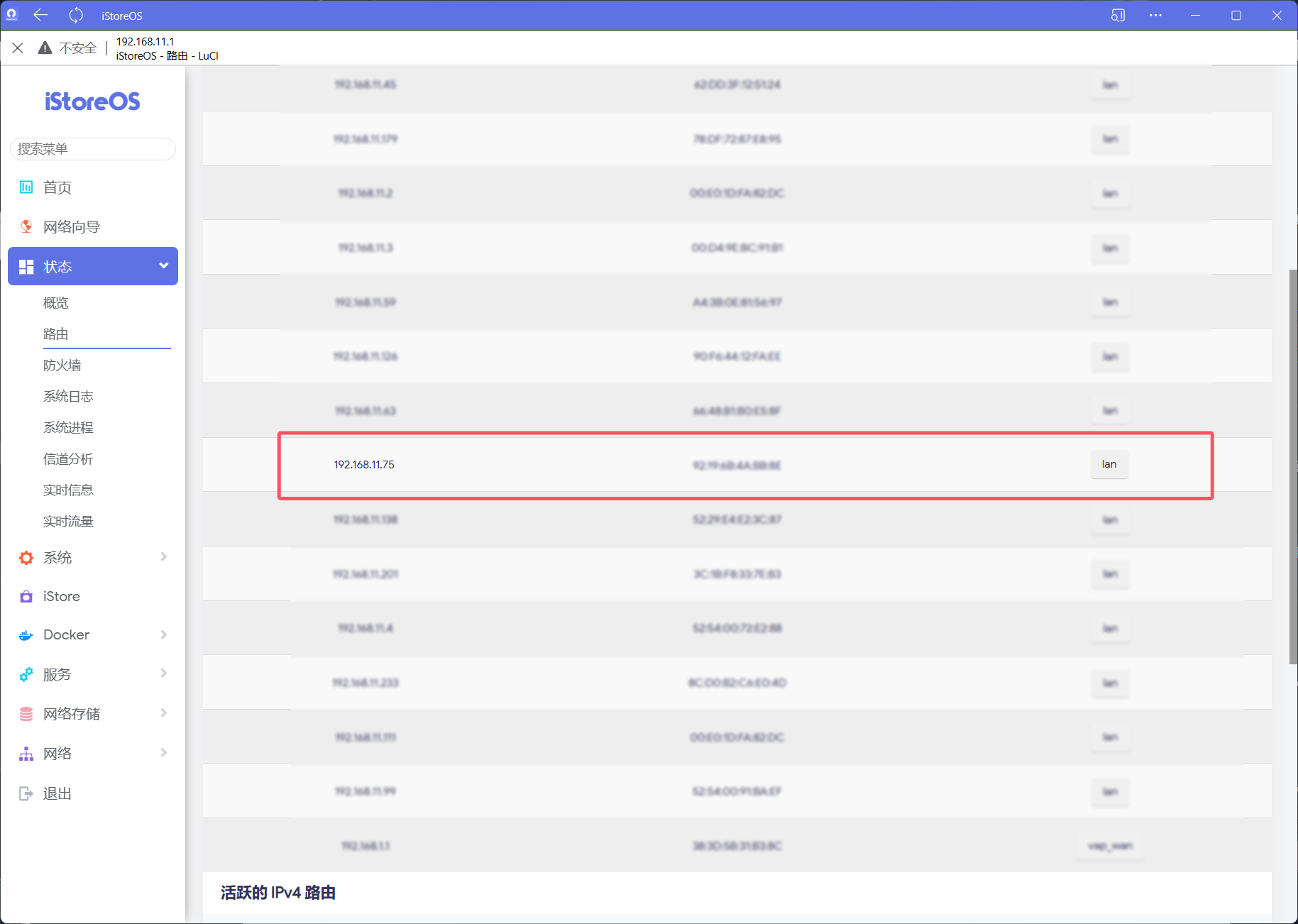This screenshot has height=924, width=1298.
Task: Click the 网络向导 globe icon
Action: (x=26, y=226)
